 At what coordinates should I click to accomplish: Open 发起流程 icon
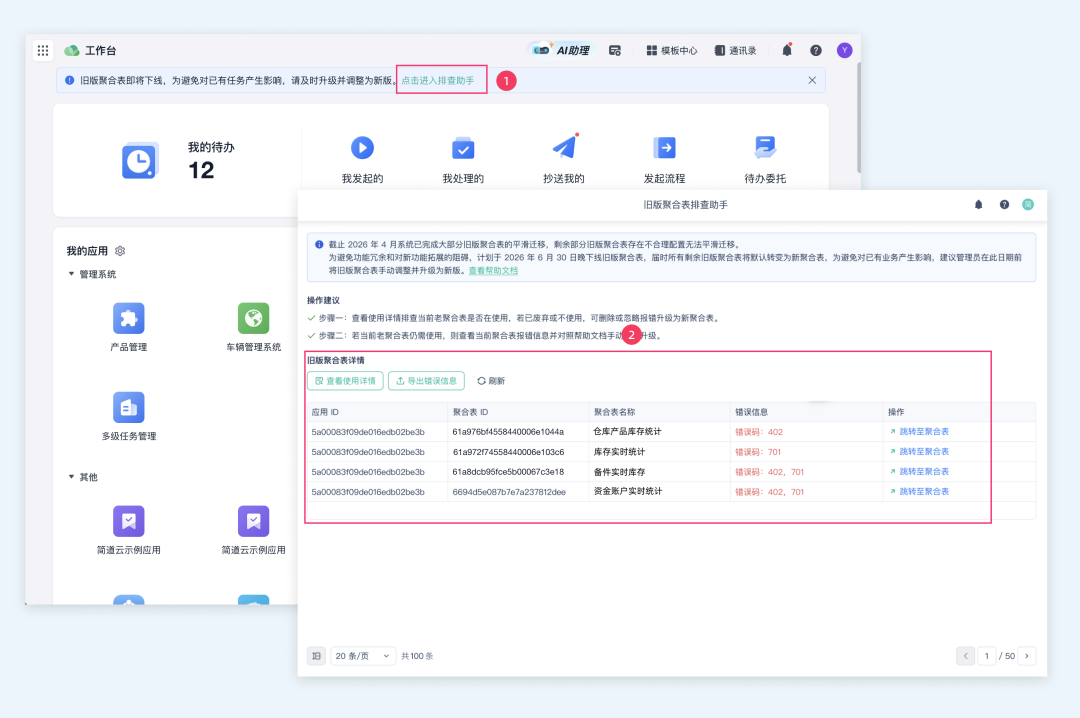tap(665, 147)
